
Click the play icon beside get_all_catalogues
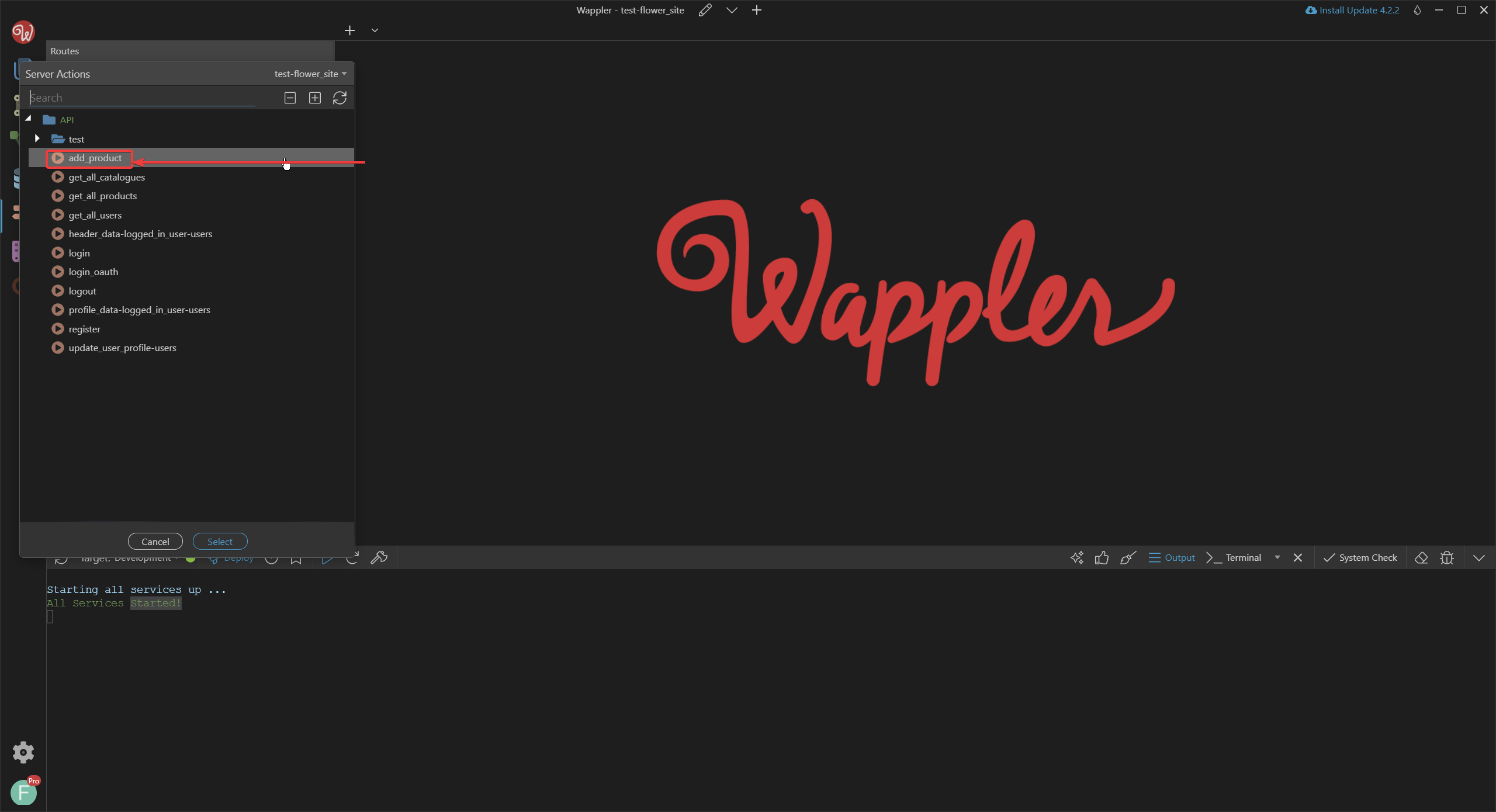57,177
